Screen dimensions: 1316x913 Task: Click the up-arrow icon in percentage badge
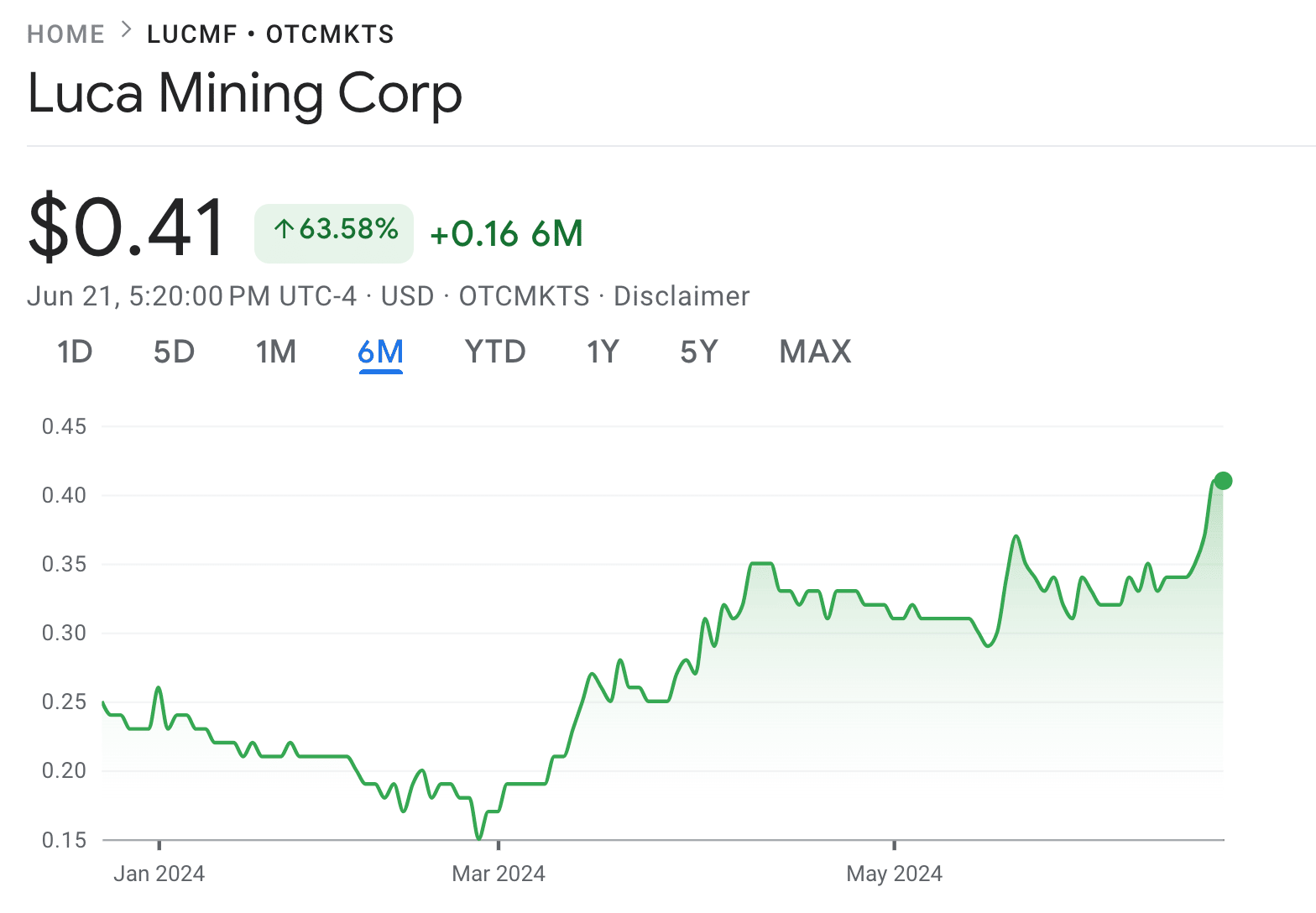point(284,228)
